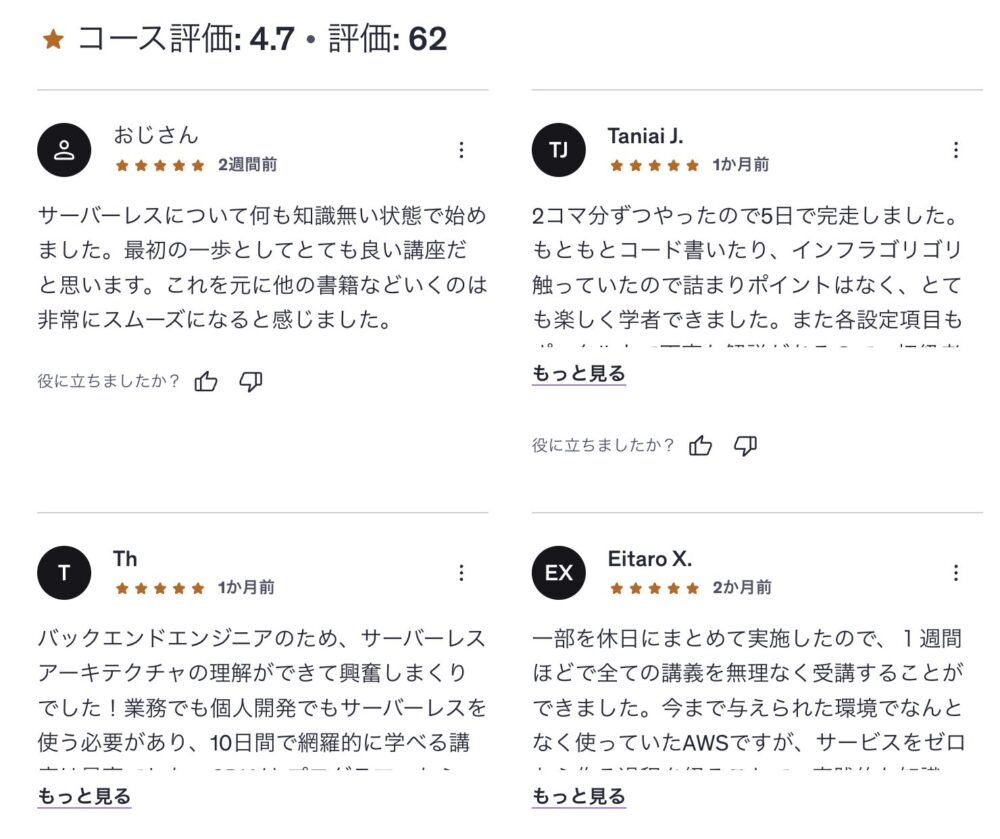Expand Eitaro X.'s review with もっと見る
The width and height of the screenshot is (1000, 839).
click(x=578, y=797)
